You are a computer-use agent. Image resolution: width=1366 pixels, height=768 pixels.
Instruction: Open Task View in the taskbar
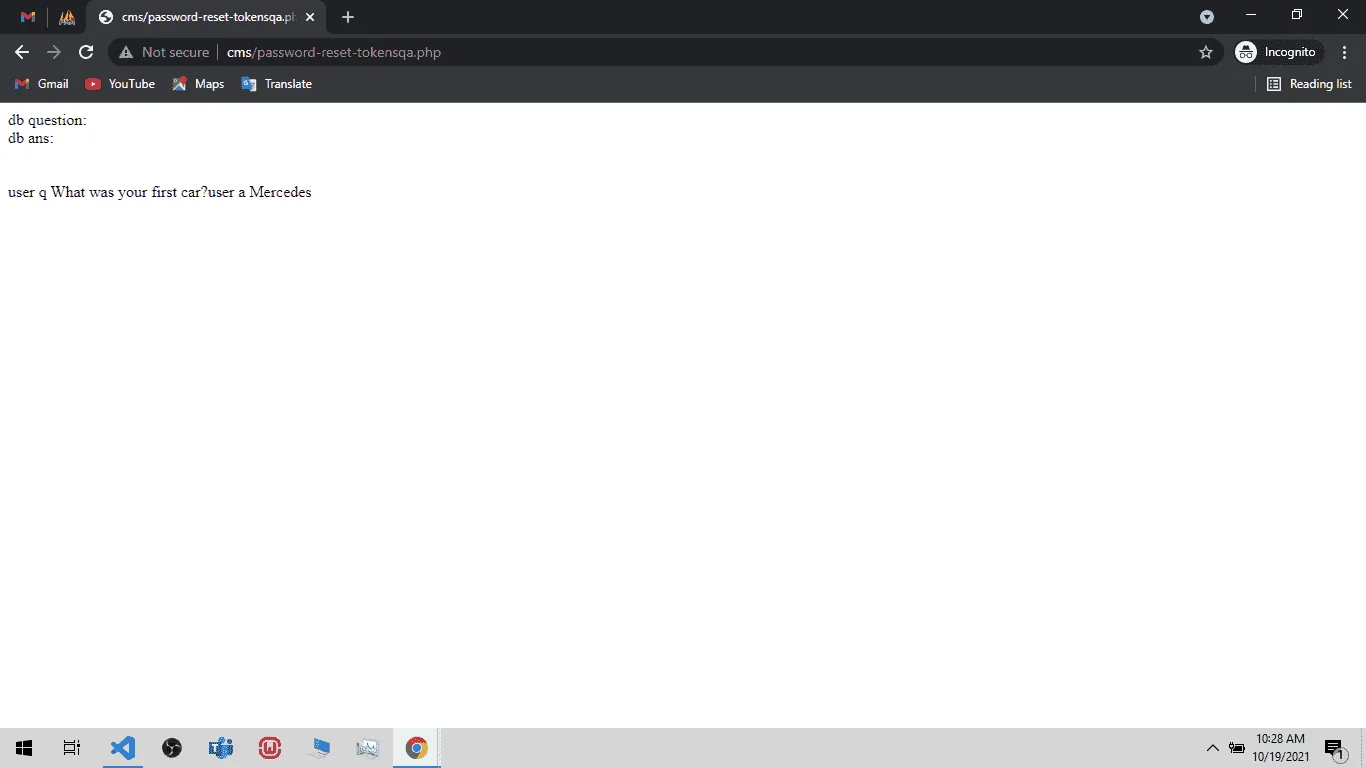pos(72,748)
